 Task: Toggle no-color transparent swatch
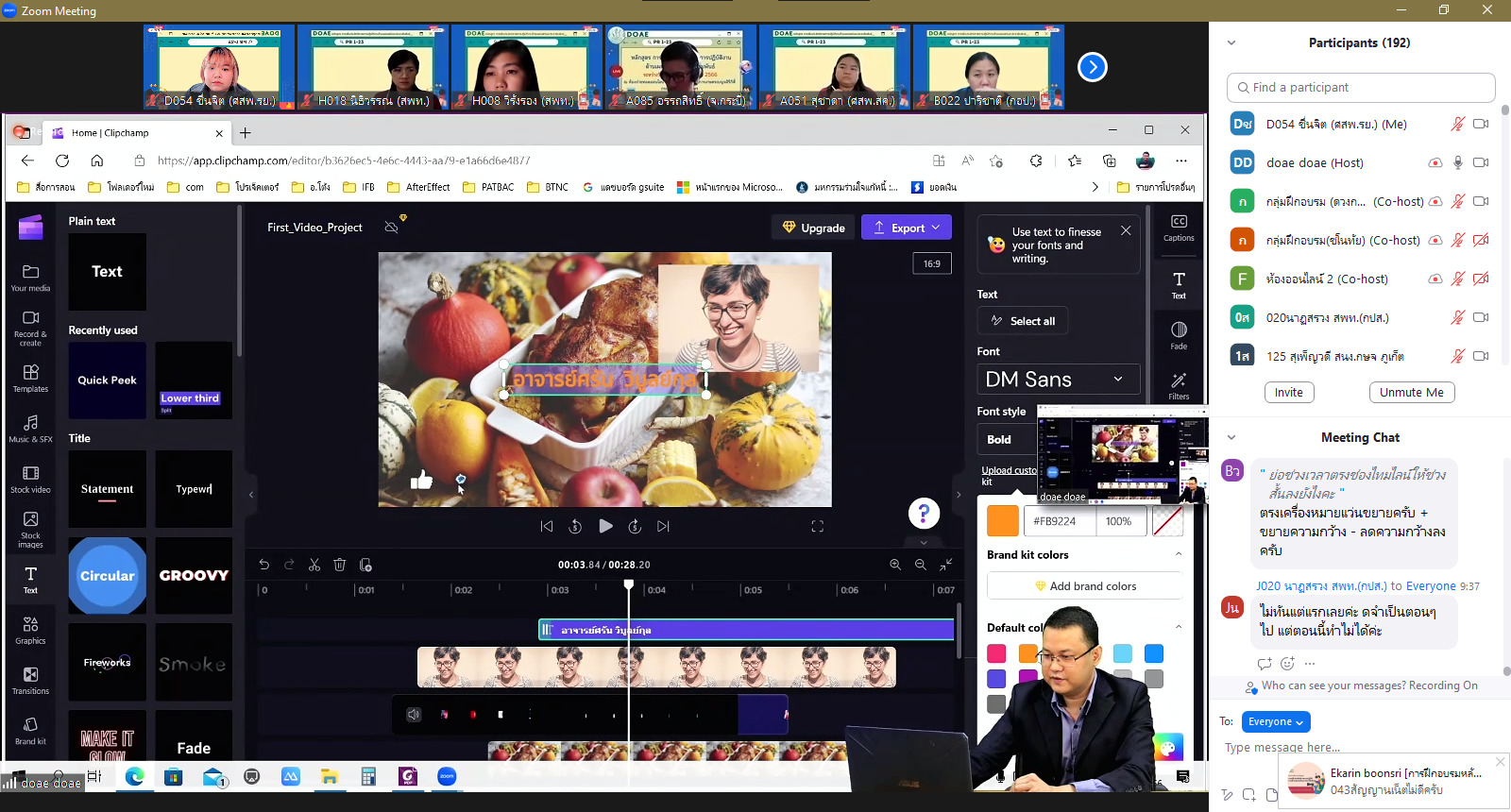click(x=1168, y=521)
